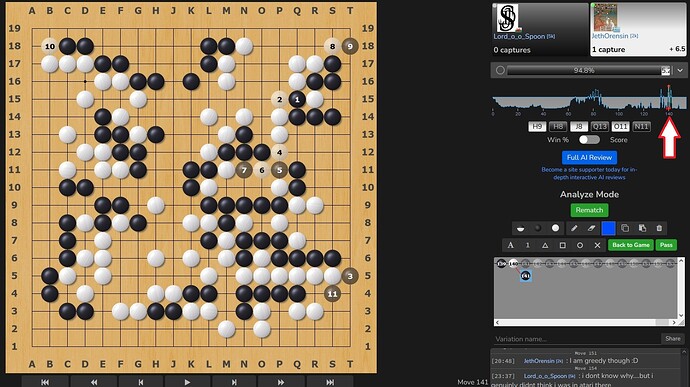690x387 pixels.
Task: Click the Pass button
Action: (666, 245)
